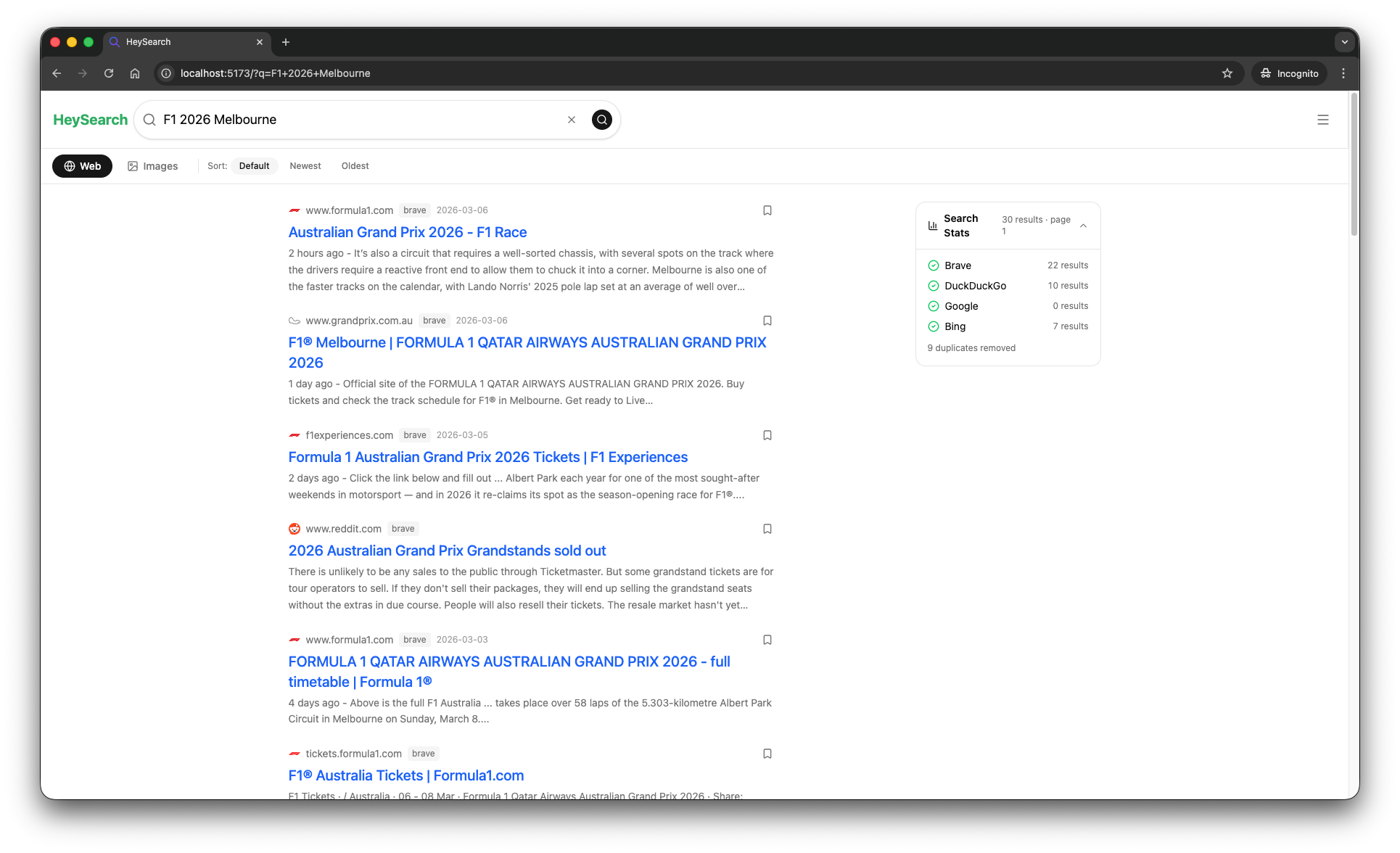Sort results by Default
The width and height of the screenshot is (1400, 853).
click(x=254, y=166)
